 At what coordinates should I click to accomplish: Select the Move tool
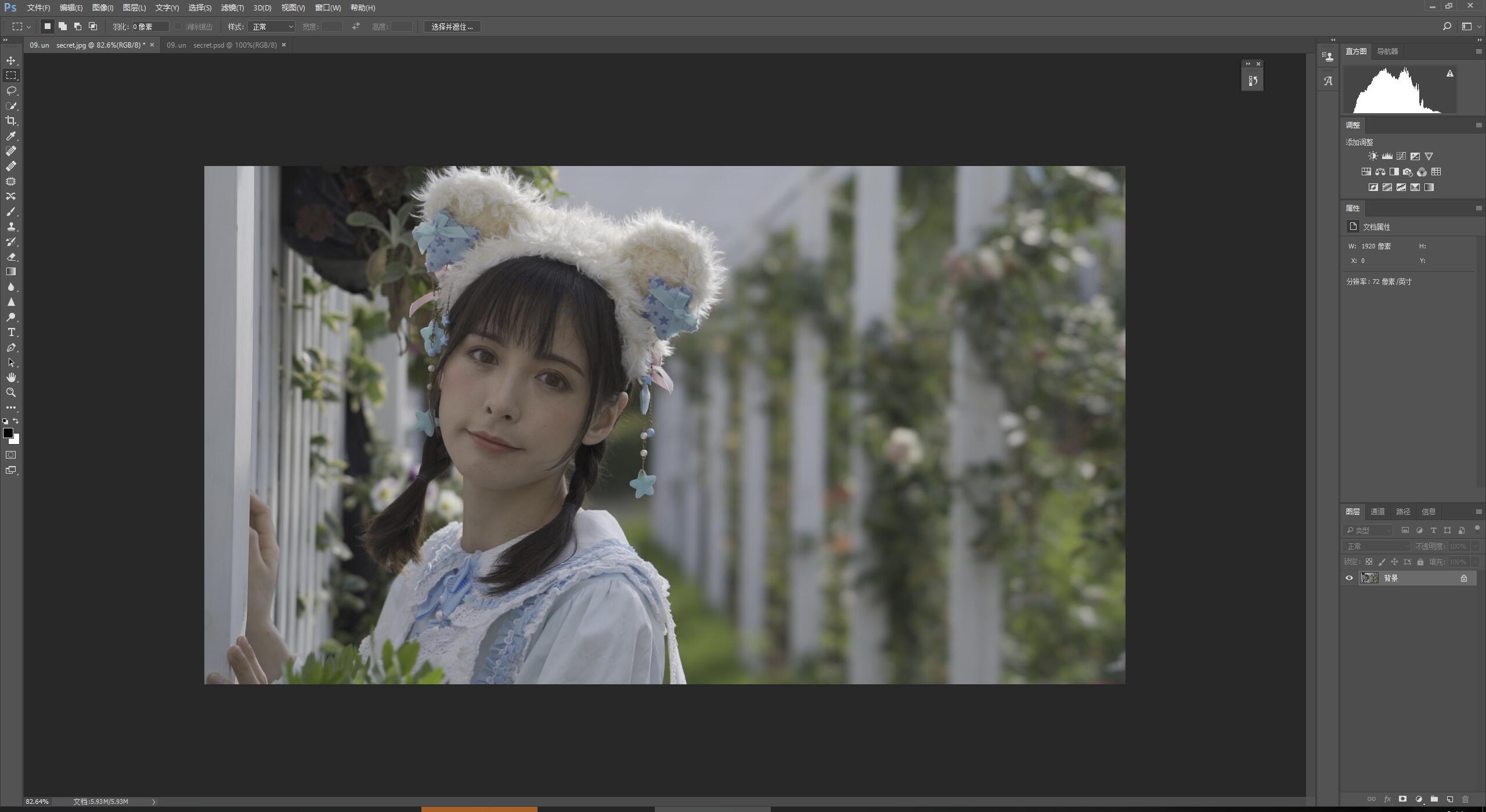(11, 60)
